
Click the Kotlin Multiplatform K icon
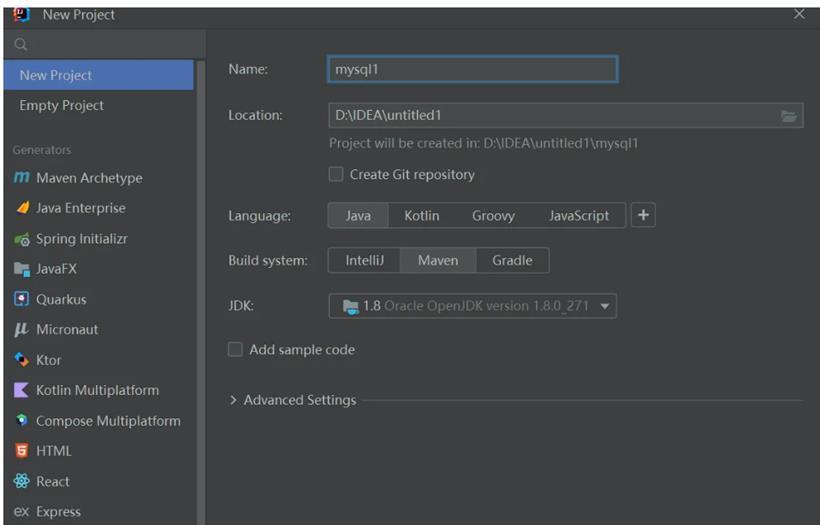21,390
